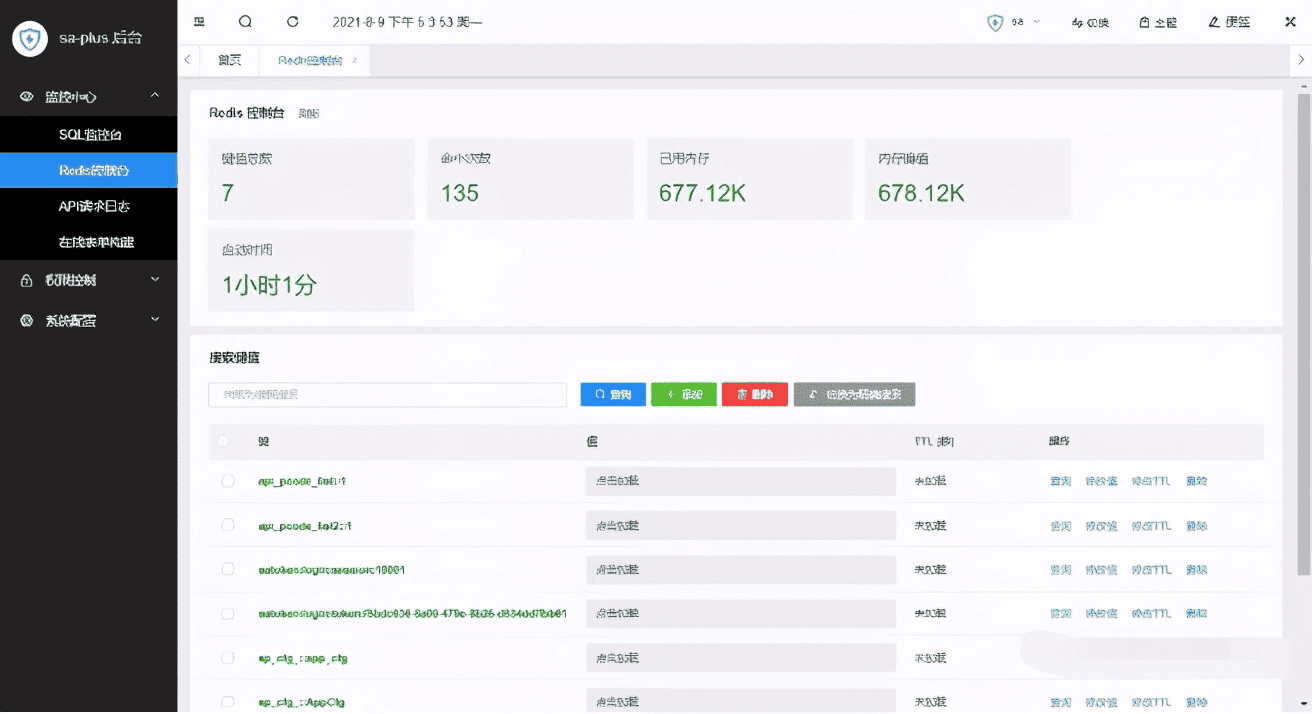
Task: Enter fullscreen with the 全屏 button
Action: [x=1157, y=22]
